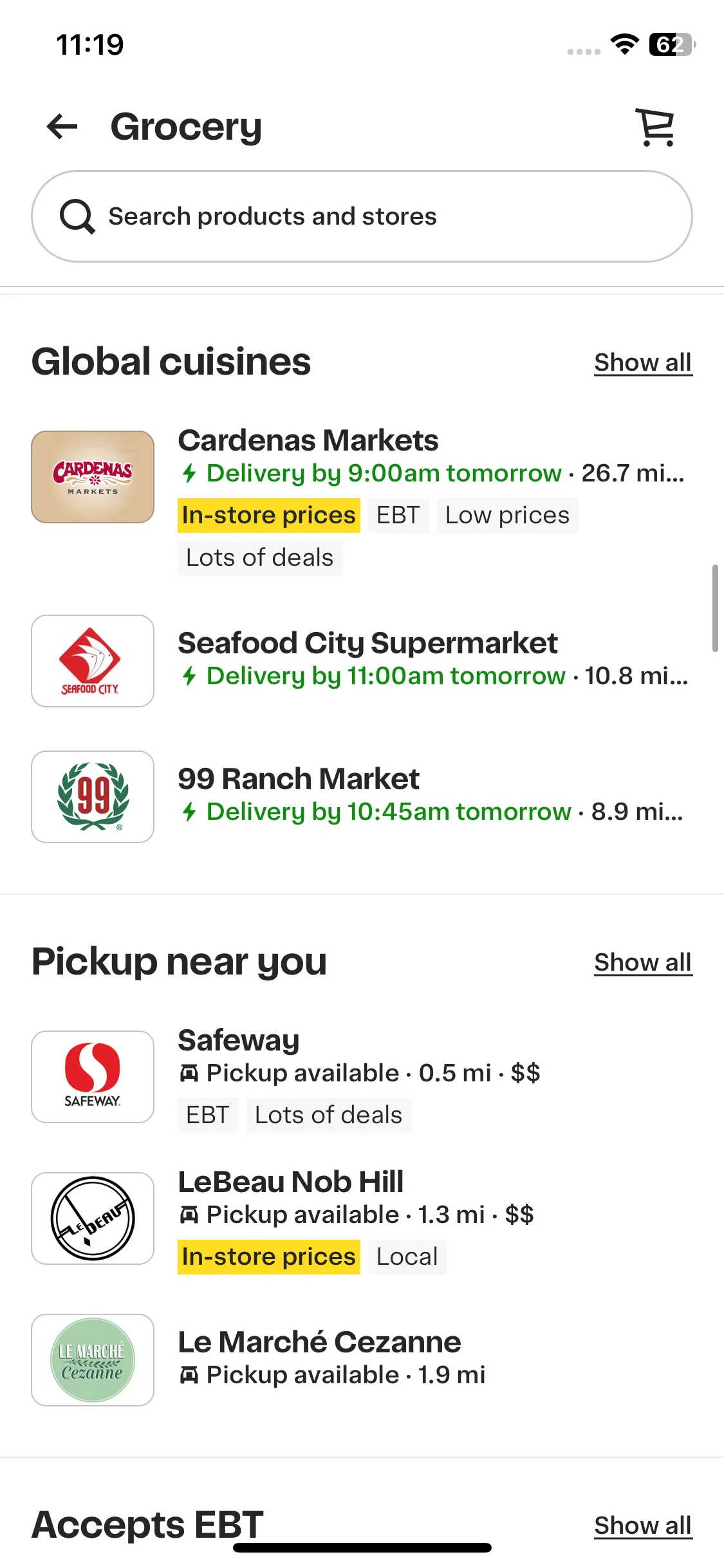This screenshot has width=724, height=1568.
Task: Focus the Search products and stores field
Action: click(362, 216)
